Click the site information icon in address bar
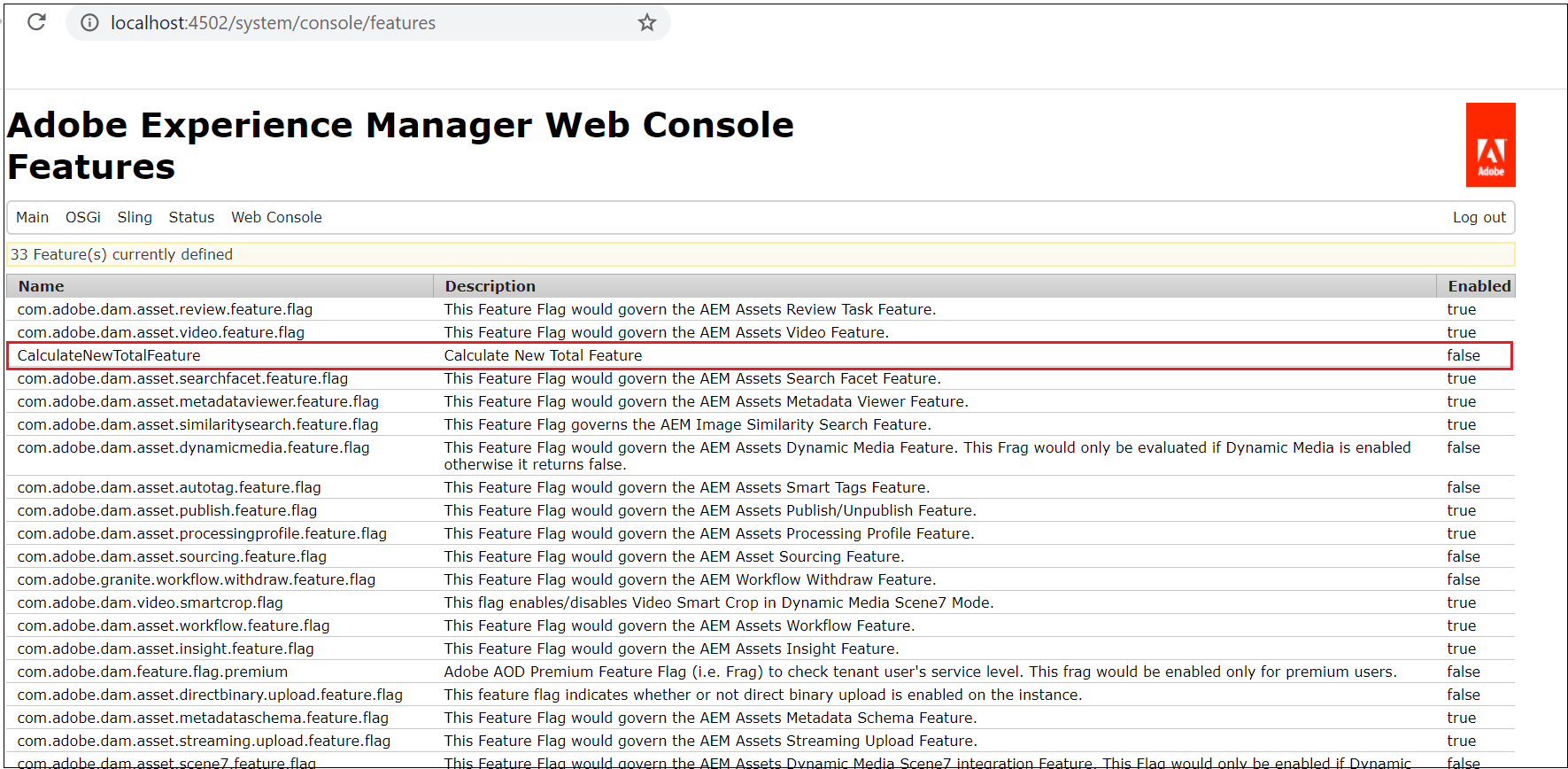1568x769 pixels. [x=89, y=23]
